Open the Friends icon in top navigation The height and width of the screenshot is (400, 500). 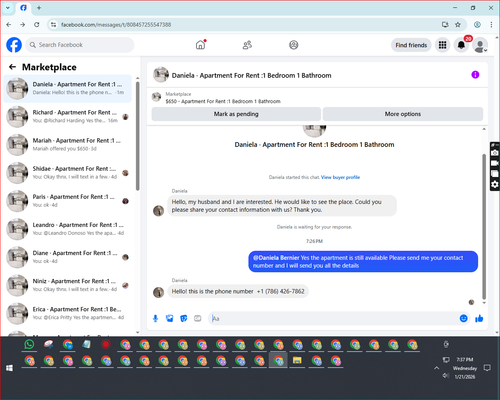click(x=247, y=45)
